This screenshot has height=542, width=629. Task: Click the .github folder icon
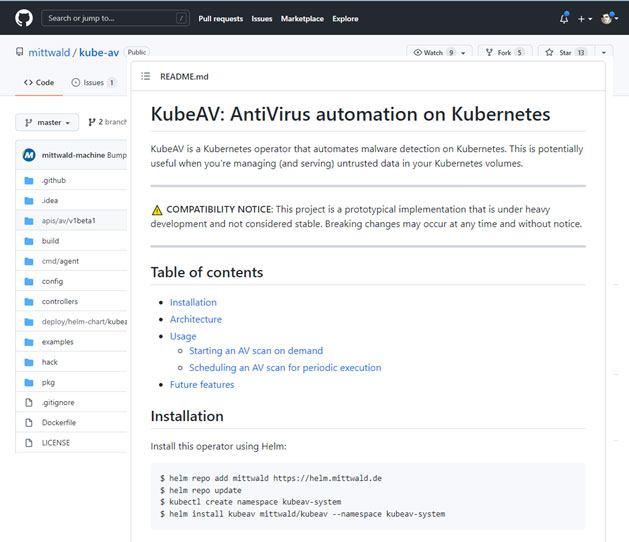pos(28,180)
